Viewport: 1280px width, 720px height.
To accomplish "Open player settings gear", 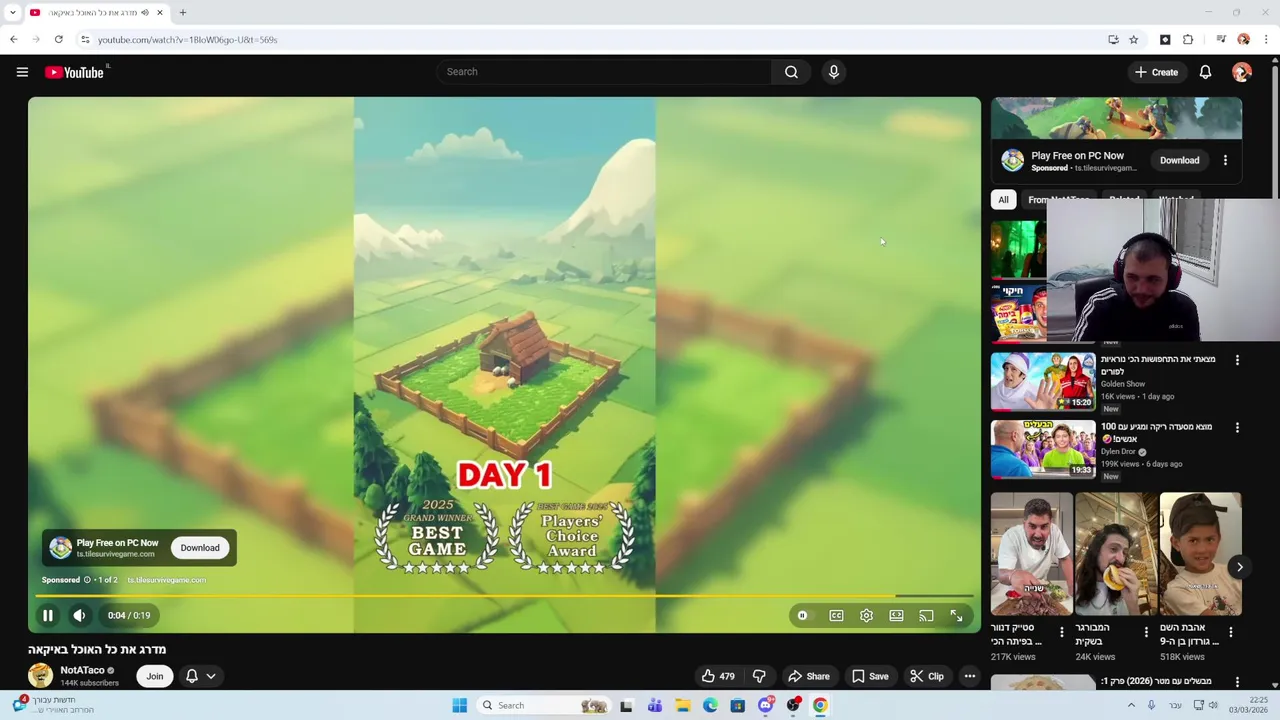I will (866, 615).
